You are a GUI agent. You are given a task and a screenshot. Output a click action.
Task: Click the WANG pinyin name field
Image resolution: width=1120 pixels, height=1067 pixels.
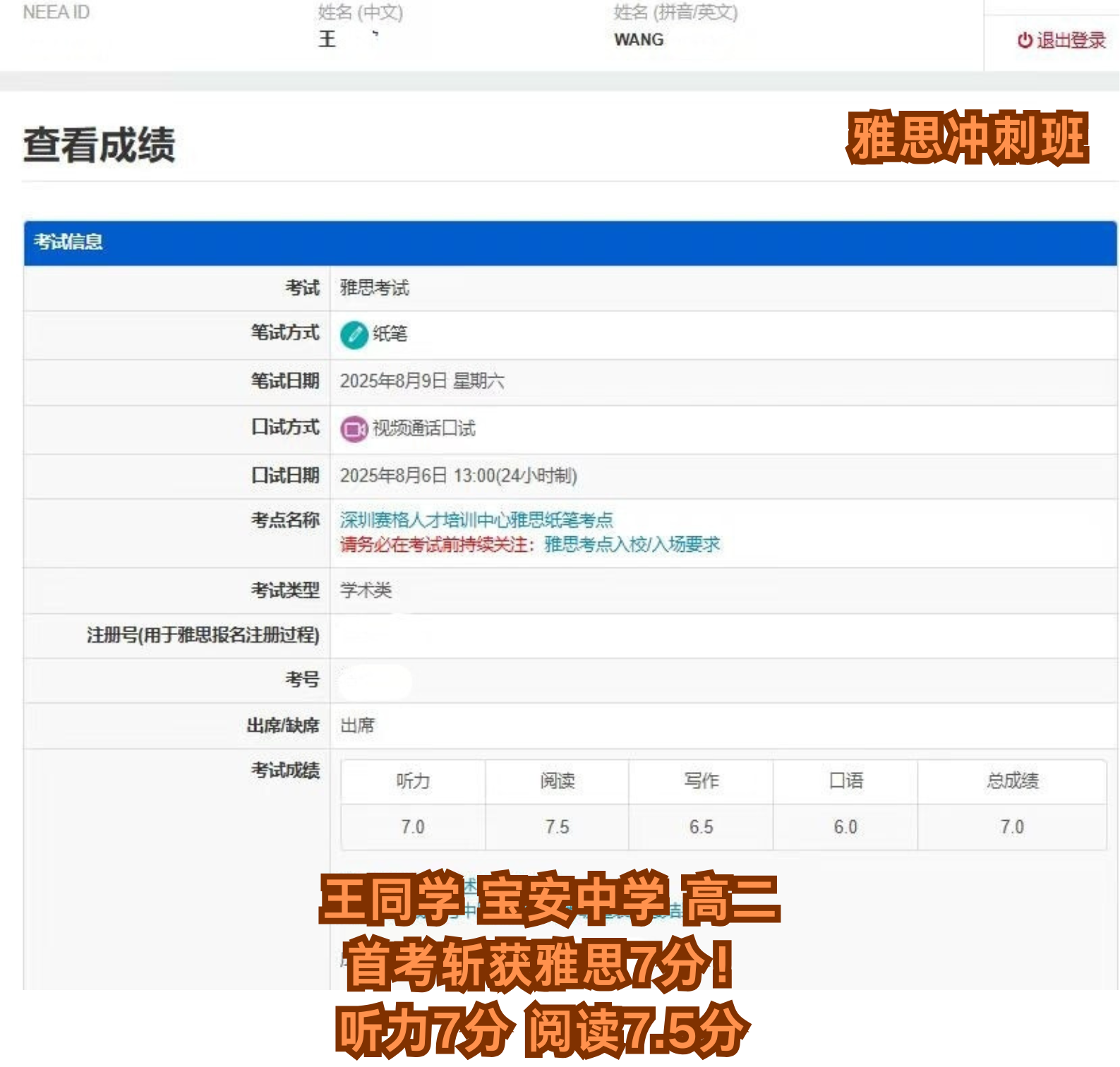point(639,40)
